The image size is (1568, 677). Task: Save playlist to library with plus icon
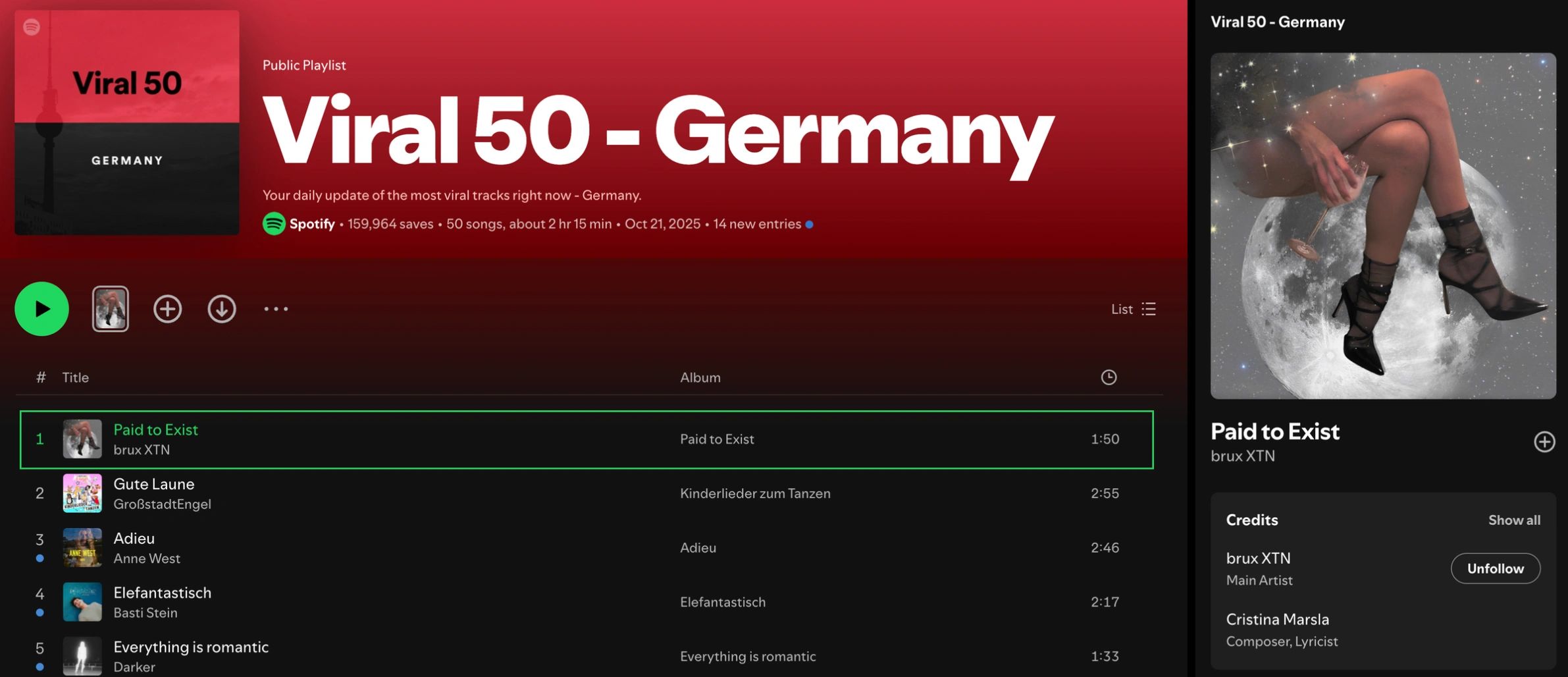(167, 309)
